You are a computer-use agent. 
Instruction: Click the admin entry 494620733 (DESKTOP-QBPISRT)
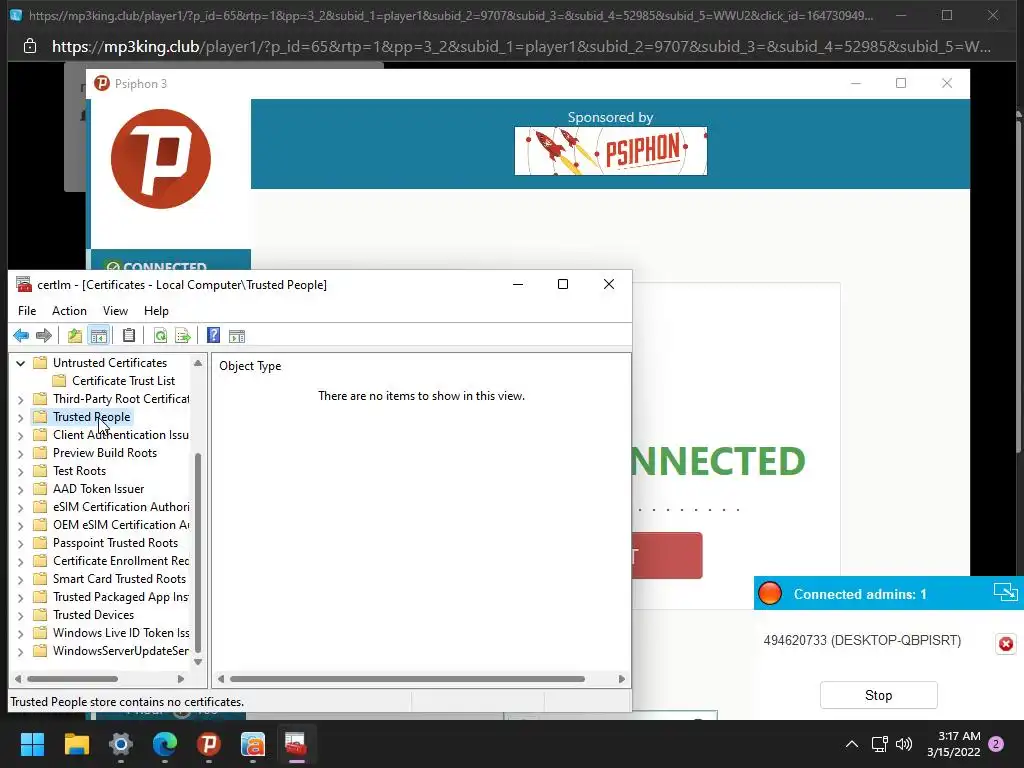tap(862, 641)
